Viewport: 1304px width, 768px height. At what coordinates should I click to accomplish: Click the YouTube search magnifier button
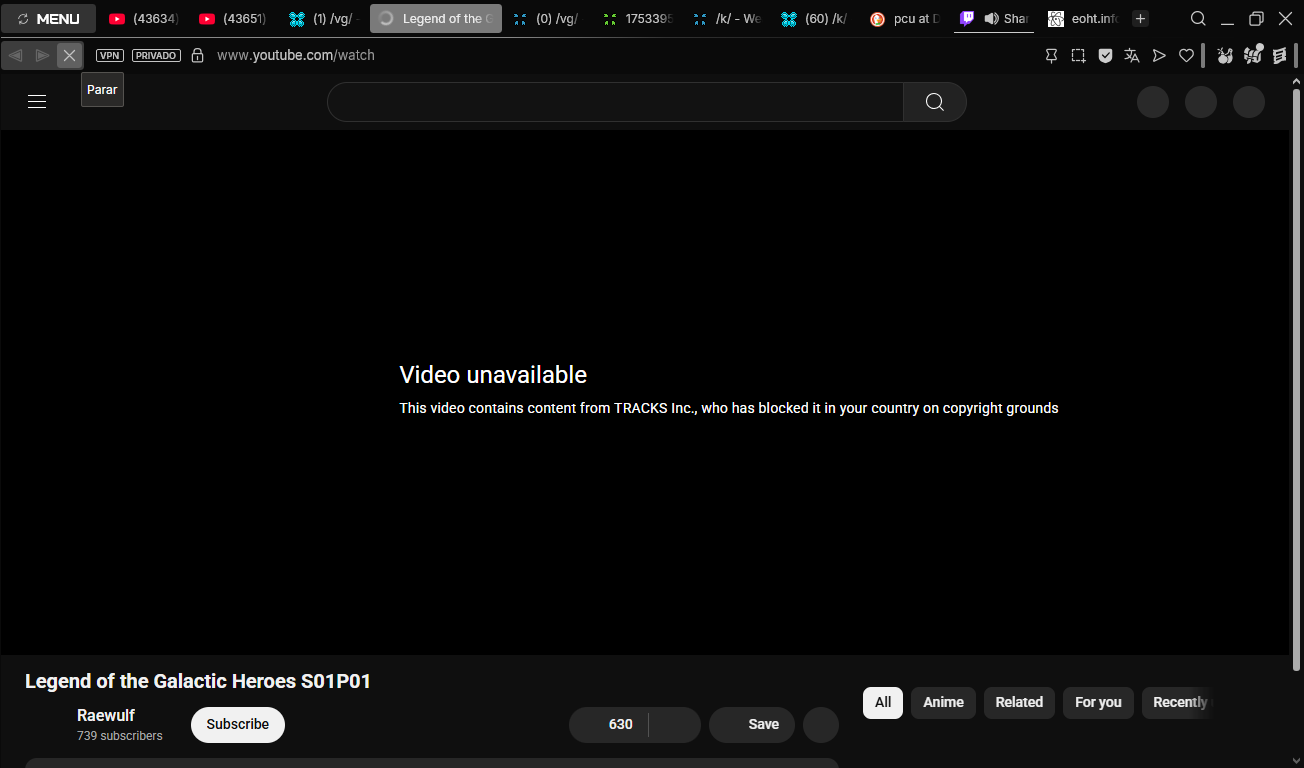pos(935,102)
